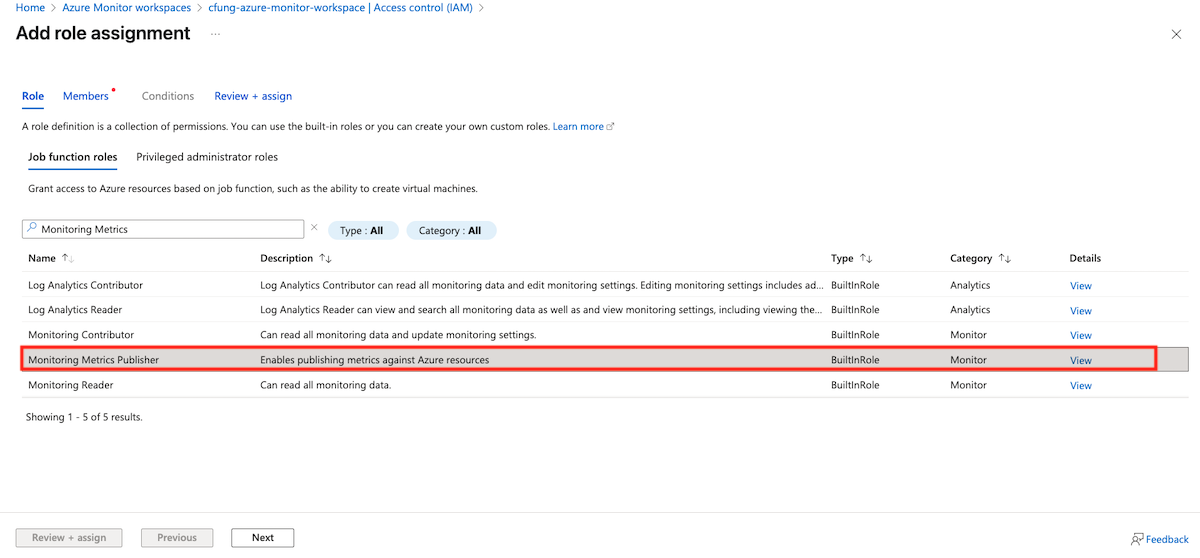Open the Type : All filter

tap(362, 230)
